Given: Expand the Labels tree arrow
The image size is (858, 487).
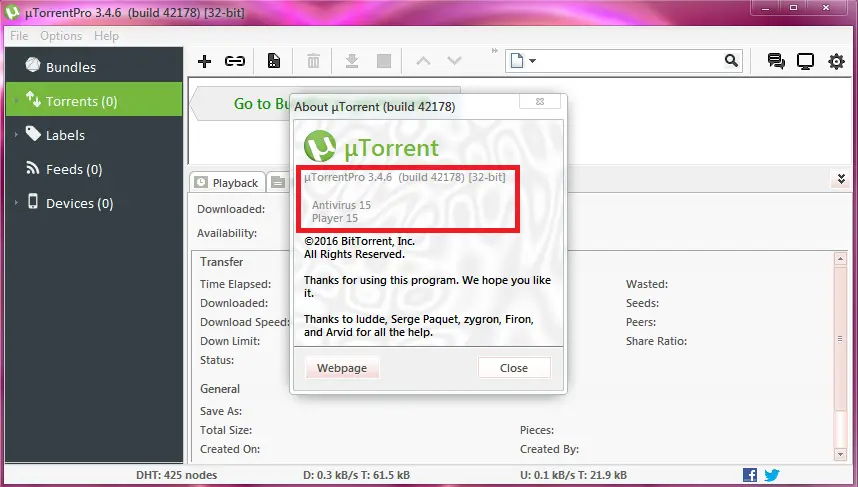Looking at the screenshot, I should click(16, 135).
